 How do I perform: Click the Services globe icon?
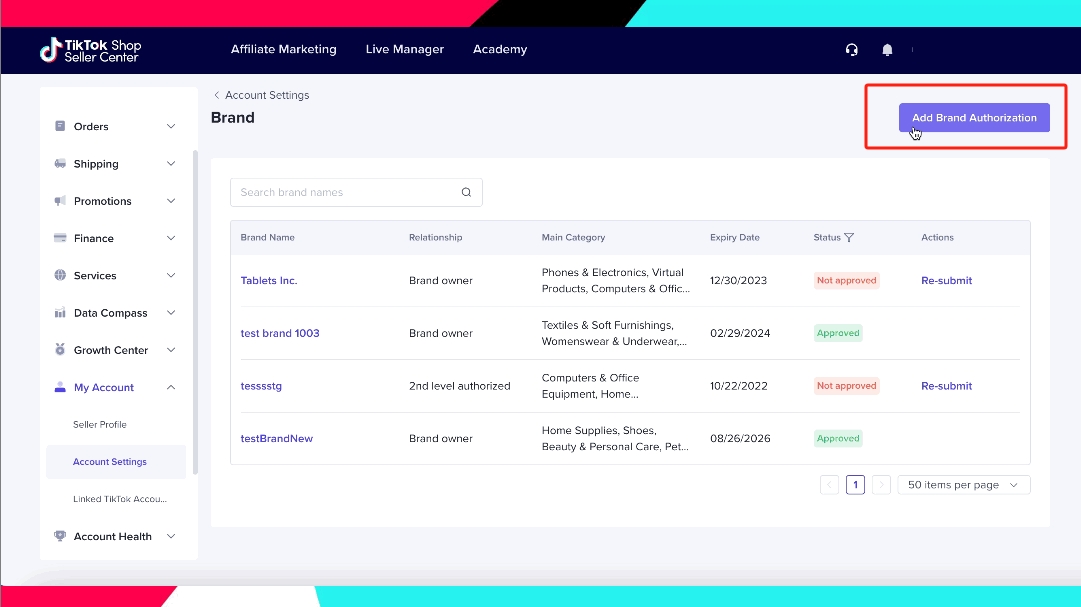(x=60, y=275)
